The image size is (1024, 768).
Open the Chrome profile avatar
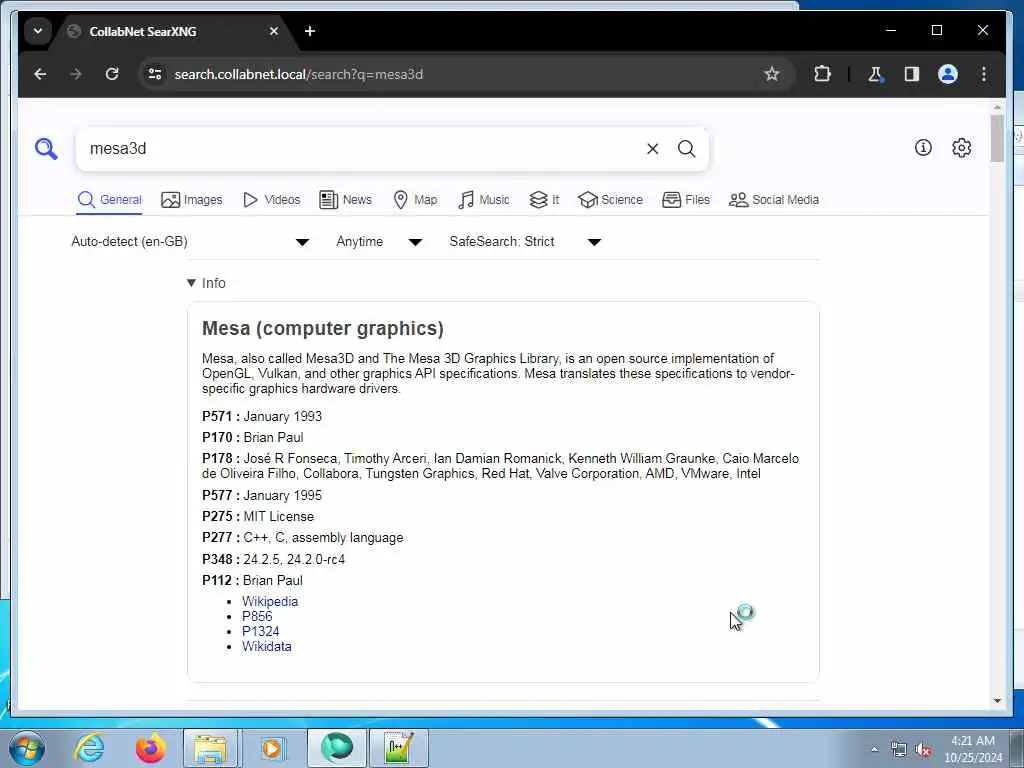(x=948, y=74)
